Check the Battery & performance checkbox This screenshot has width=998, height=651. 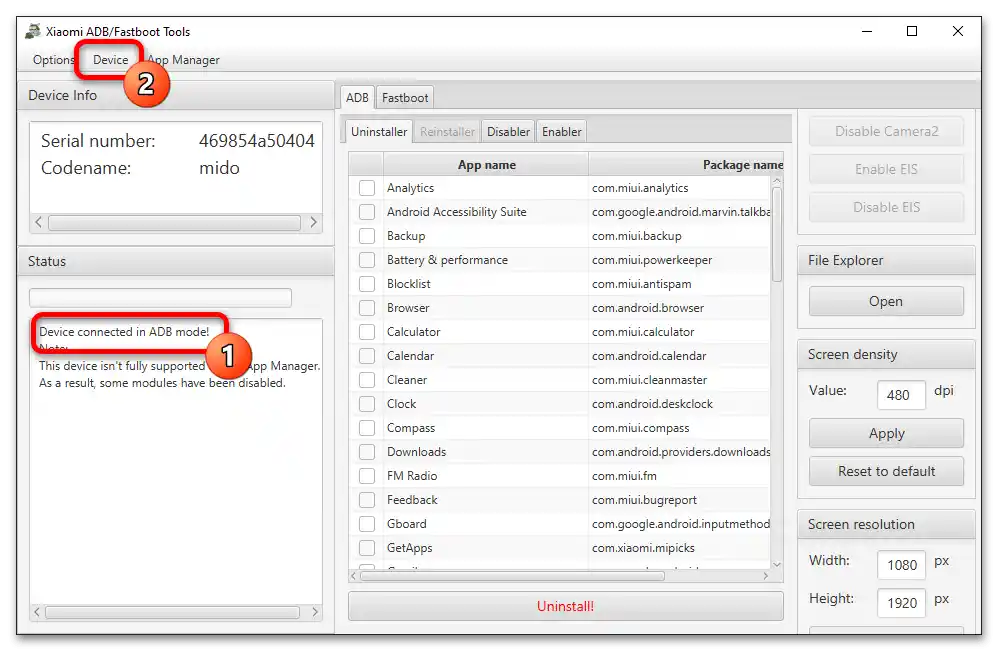367,260
